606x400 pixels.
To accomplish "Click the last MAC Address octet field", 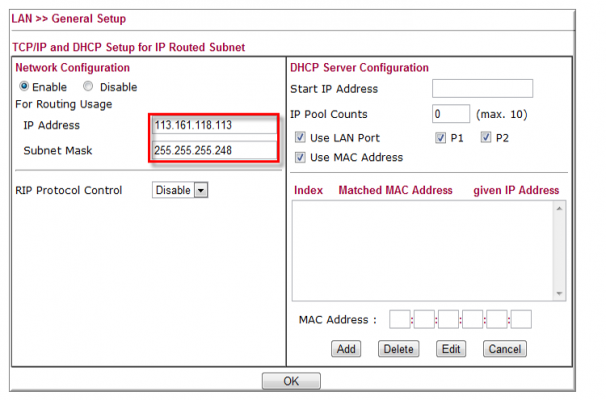I will 521,320.
